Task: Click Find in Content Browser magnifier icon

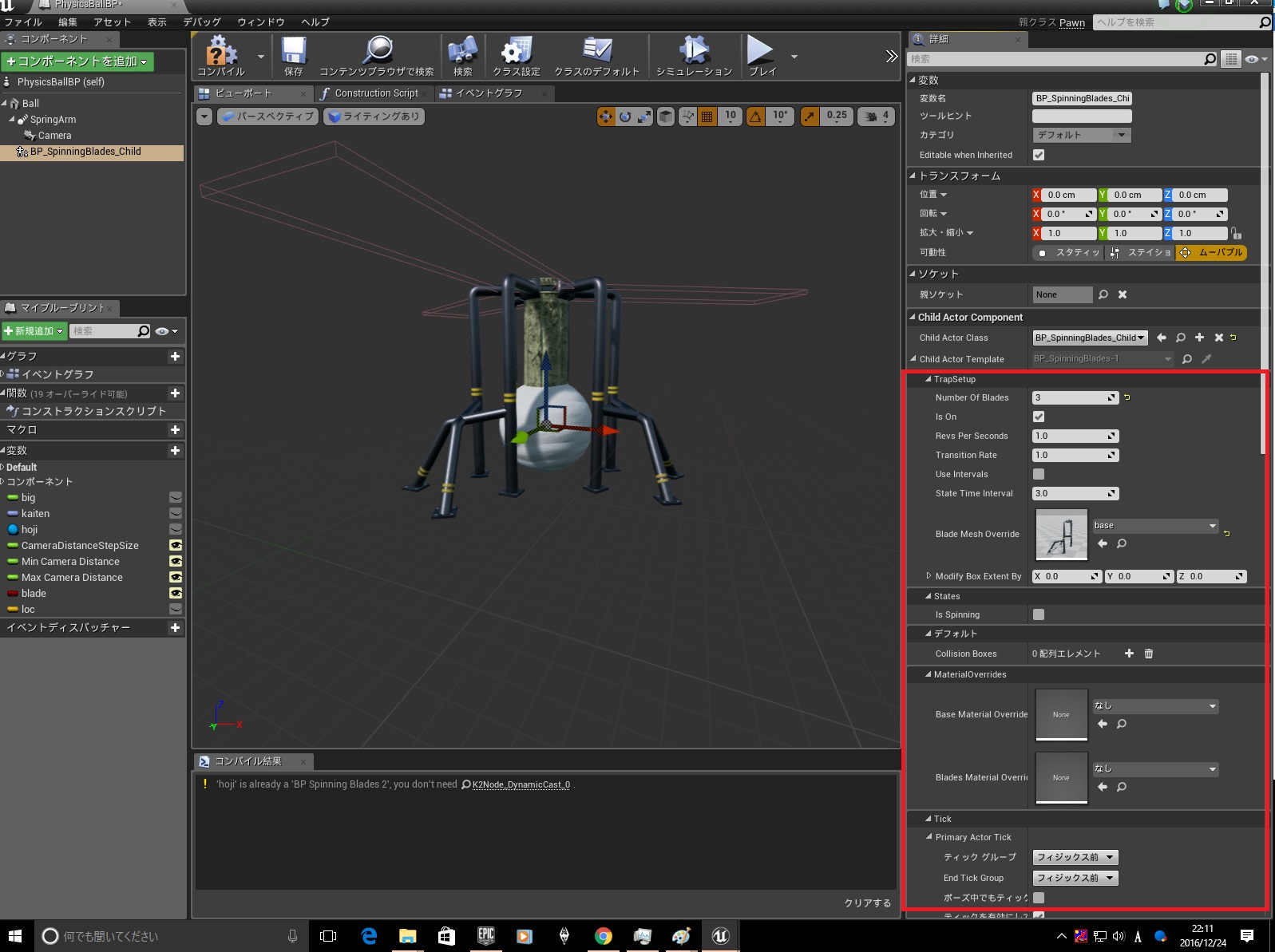Action: point(377,53)
